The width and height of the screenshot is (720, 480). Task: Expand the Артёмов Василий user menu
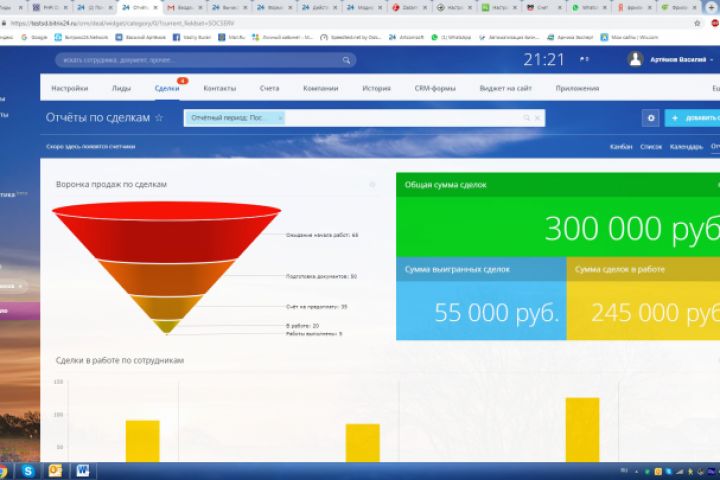pos(681,60)
